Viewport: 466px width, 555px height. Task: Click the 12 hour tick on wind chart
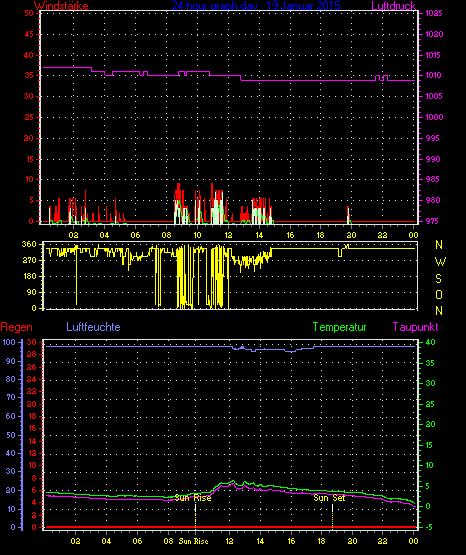(228, 235)
